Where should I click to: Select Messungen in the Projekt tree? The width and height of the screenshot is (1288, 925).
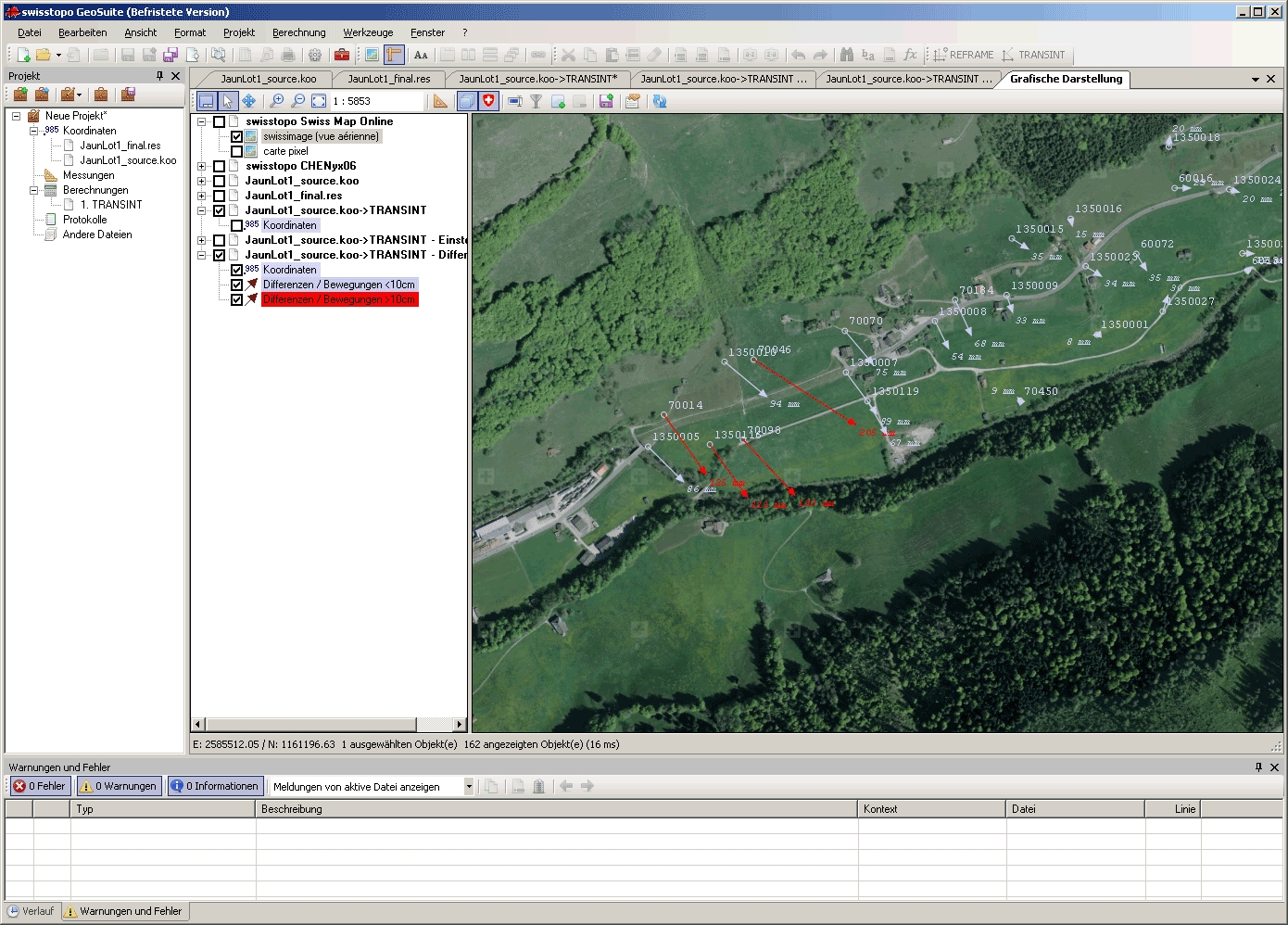pos(88,175)
